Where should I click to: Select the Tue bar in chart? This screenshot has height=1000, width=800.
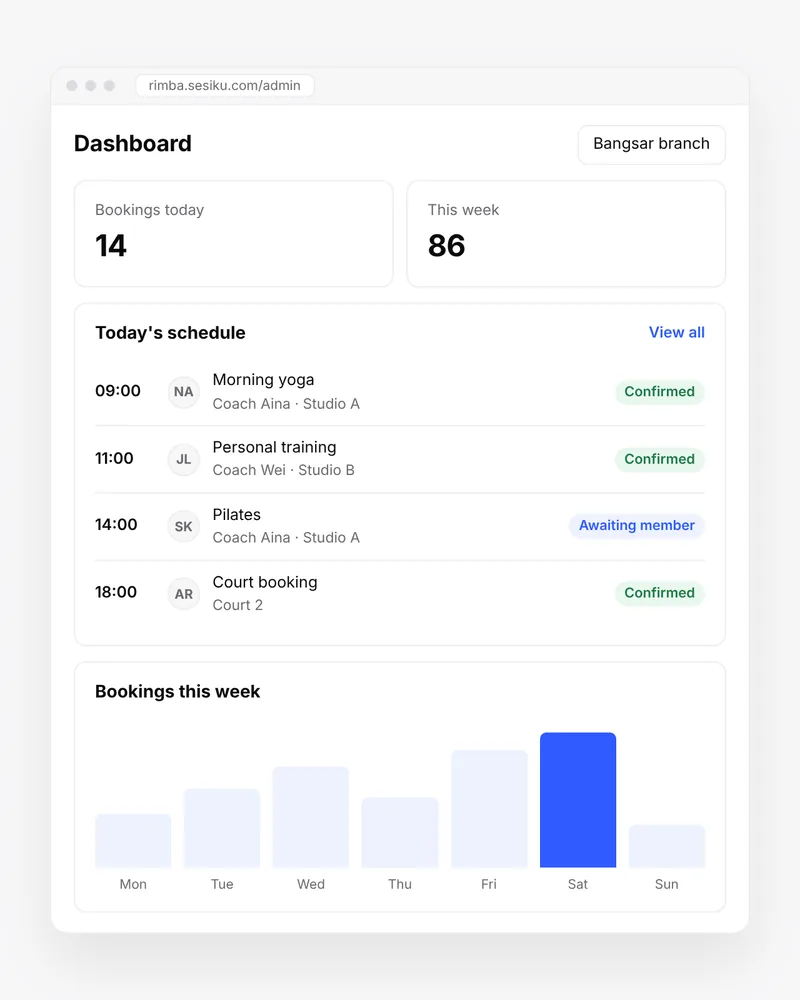tap(222, 828)
